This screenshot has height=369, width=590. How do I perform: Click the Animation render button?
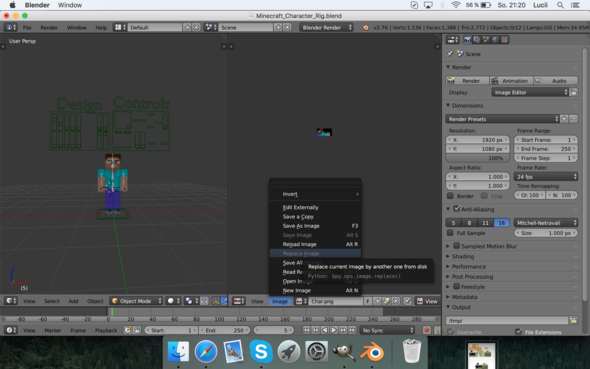point(511,80)
